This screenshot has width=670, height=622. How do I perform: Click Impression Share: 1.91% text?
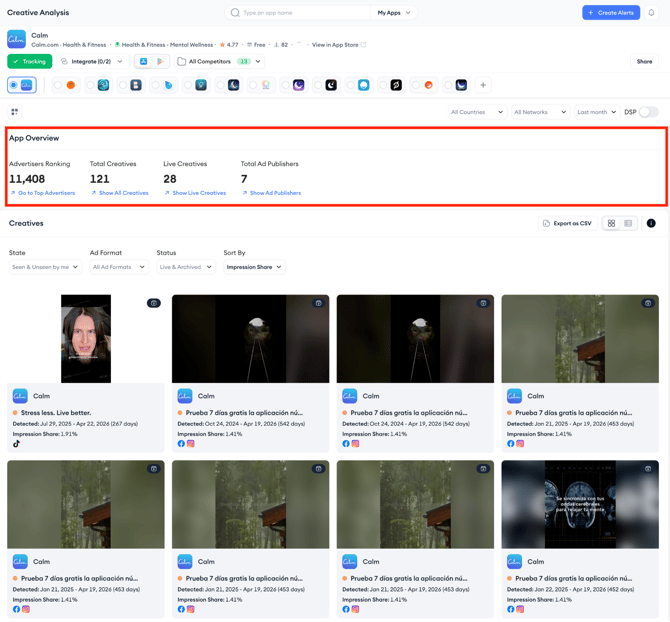click(45, 434)
